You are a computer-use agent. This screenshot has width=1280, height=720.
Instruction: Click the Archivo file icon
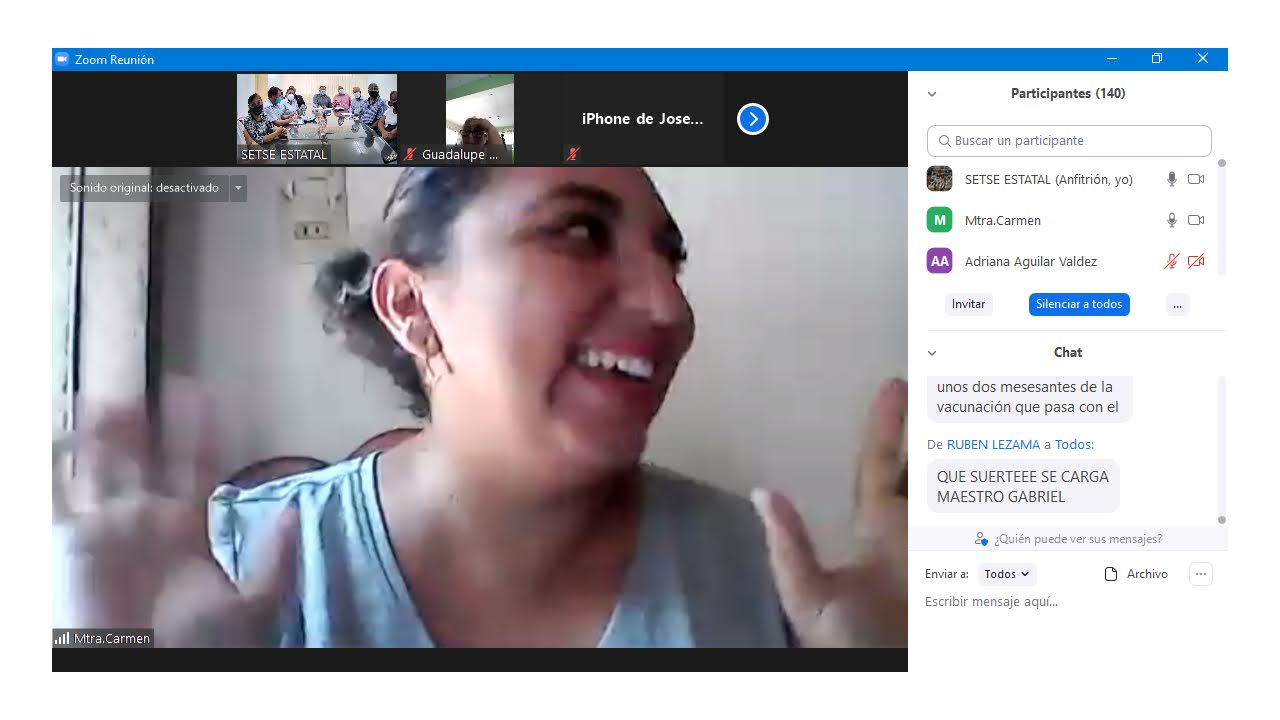tap(1110, 574)
